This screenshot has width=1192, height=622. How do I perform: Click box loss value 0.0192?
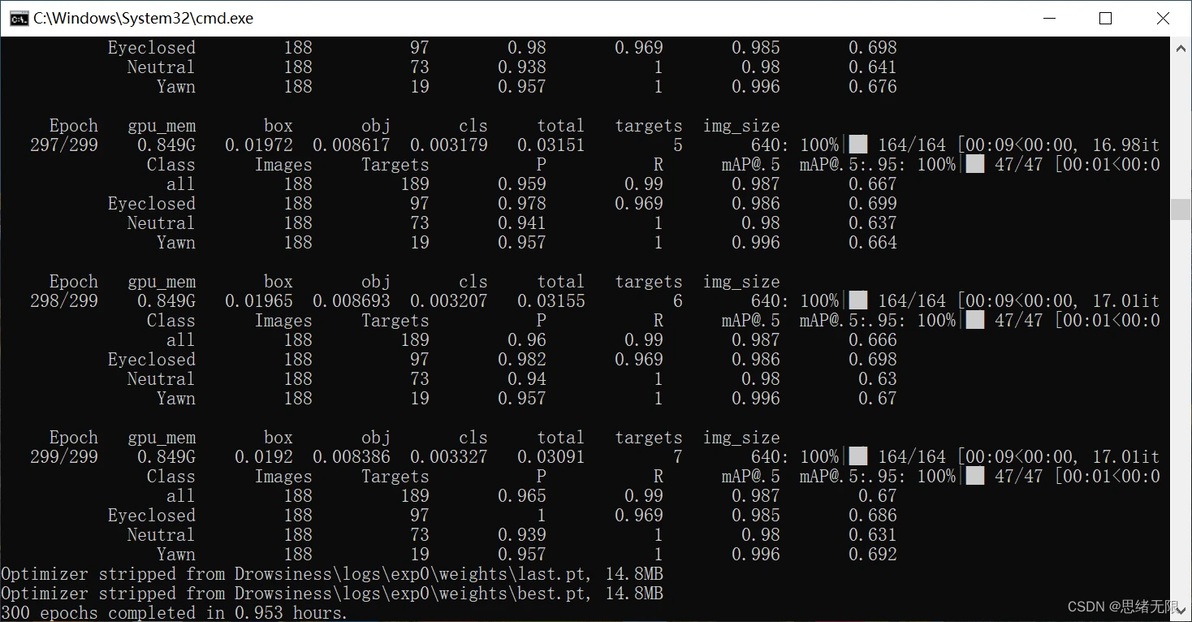(x=264, y=456)
